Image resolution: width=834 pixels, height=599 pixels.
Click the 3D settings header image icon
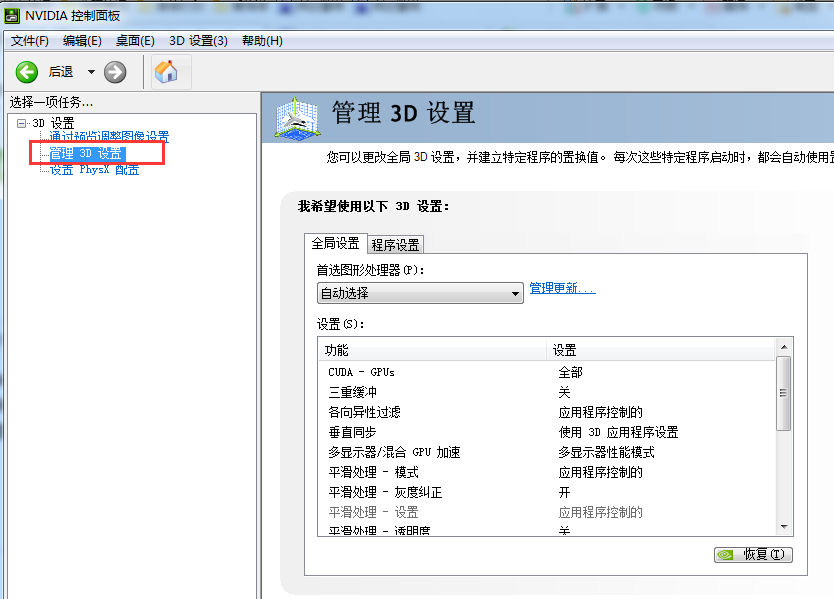click(x=297, y=119)
